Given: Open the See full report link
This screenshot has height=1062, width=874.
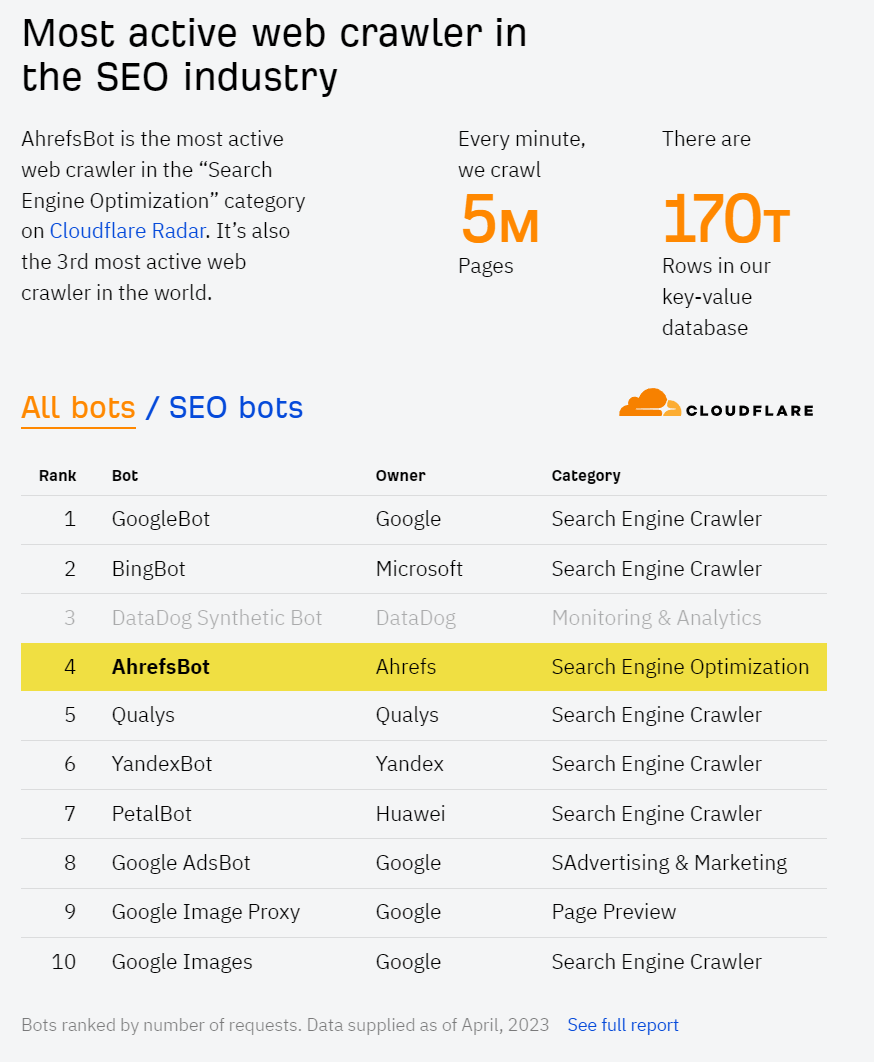Looking at the screenshot, I should point(623,1025).
